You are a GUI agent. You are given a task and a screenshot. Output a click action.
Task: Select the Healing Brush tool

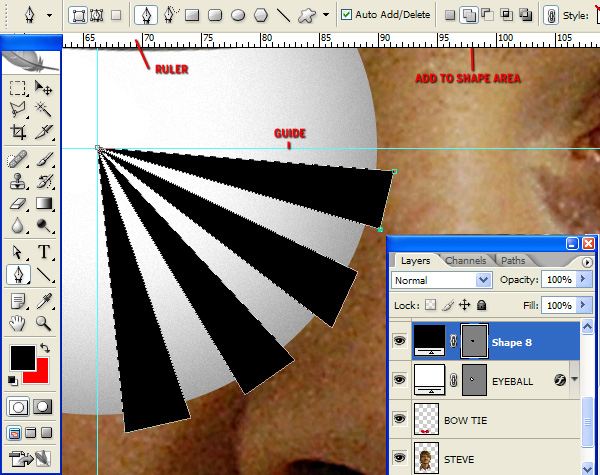coord(18,159)
